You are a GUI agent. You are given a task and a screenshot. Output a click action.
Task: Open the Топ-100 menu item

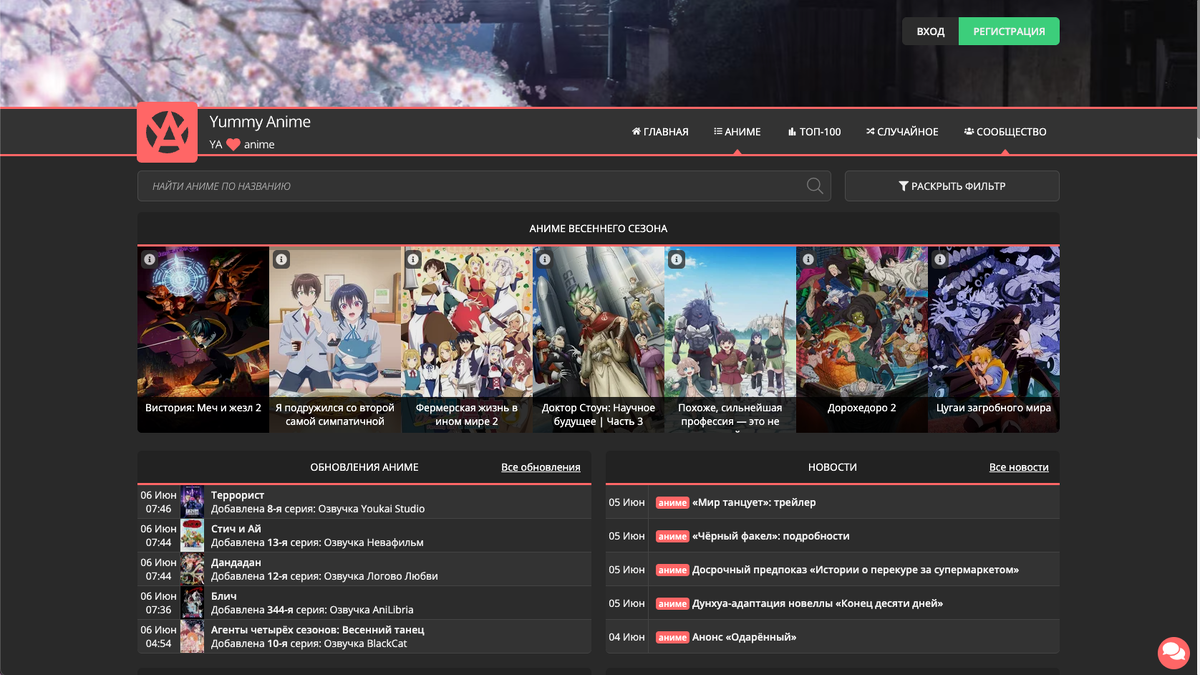814,131
